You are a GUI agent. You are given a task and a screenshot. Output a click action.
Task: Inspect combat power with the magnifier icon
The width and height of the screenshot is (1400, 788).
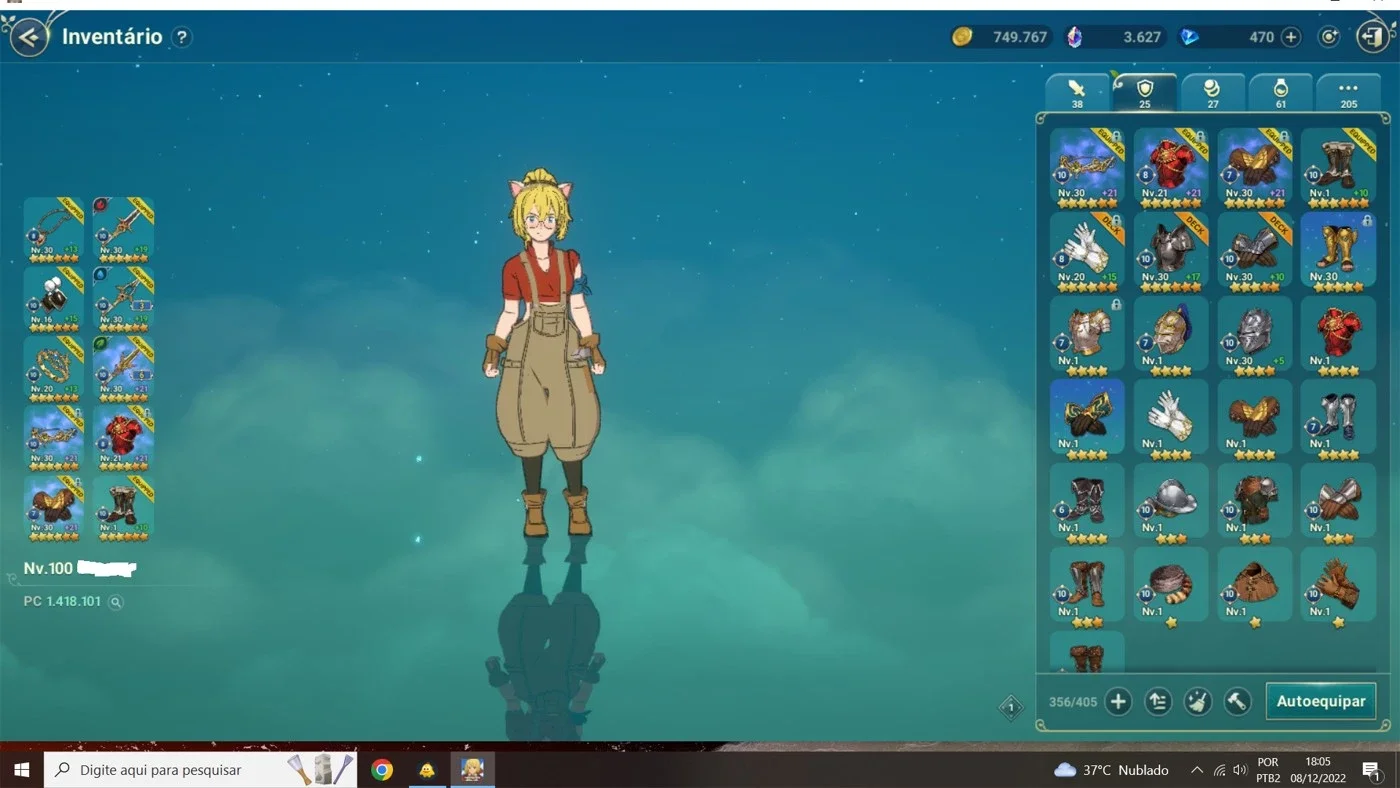click(116, 602)
